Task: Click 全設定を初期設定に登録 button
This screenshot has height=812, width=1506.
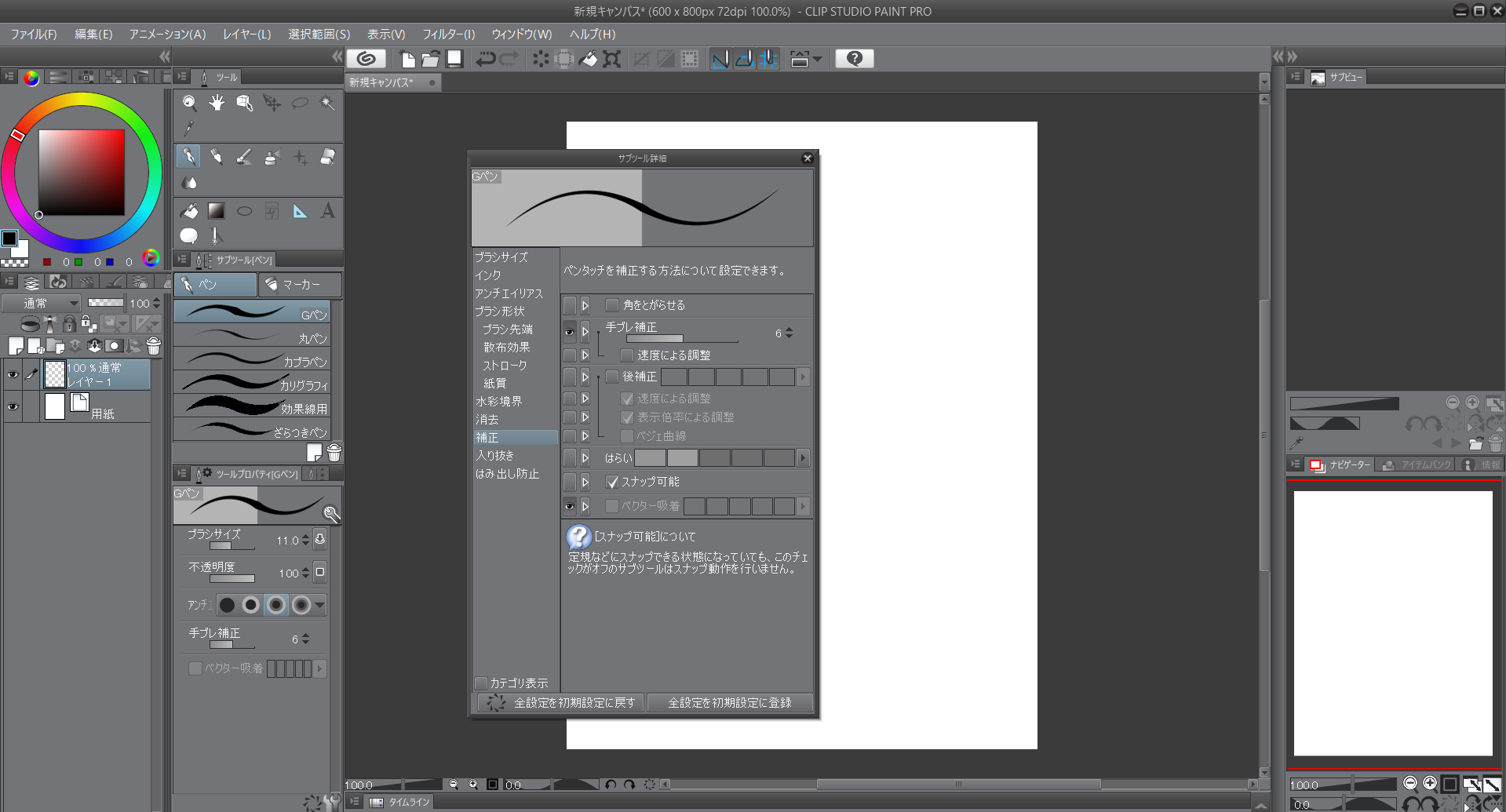Action: 729,703
